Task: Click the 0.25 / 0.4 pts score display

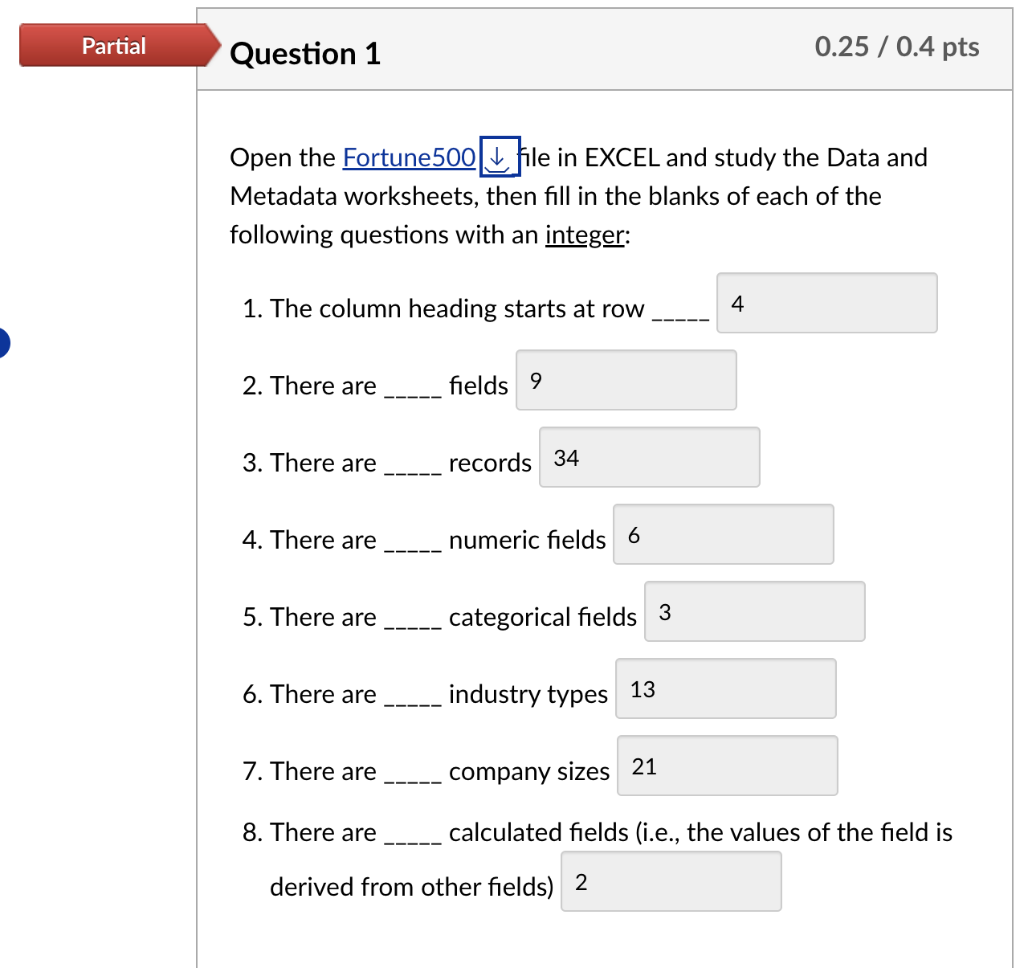Action: [x=897, y=46]
